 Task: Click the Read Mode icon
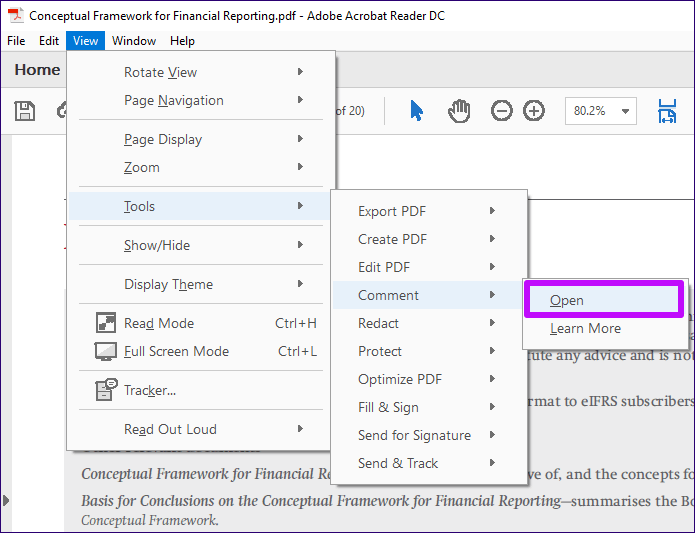[x=106, y=323]
